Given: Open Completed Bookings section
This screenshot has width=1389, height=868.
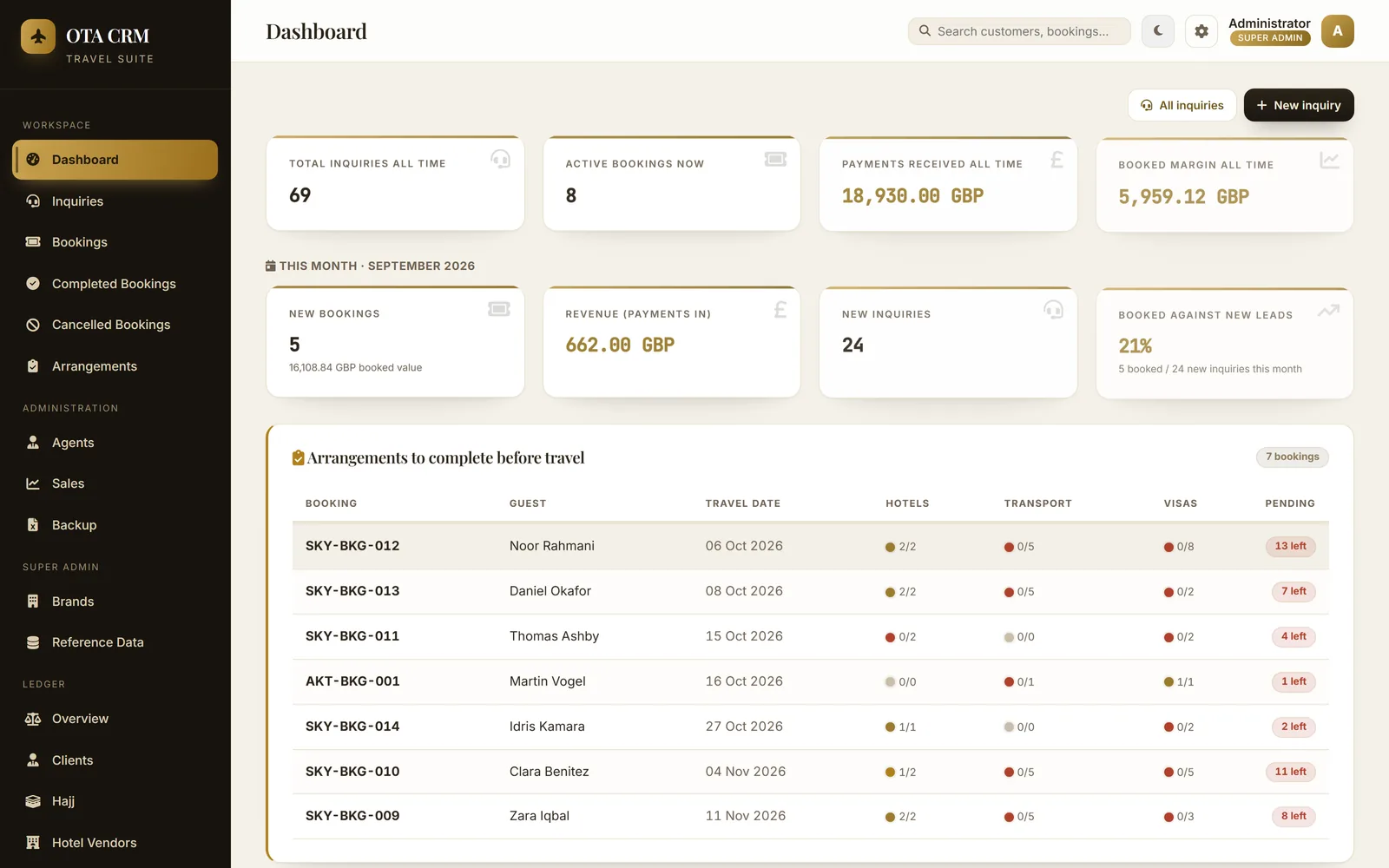Looking at the screenshot, I should [x=115, y=284].
